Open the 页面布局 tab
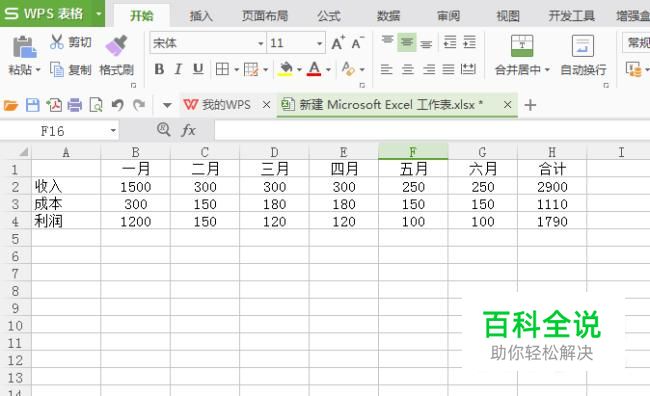This screenshot has height=396, width=650. coord(265,16)
